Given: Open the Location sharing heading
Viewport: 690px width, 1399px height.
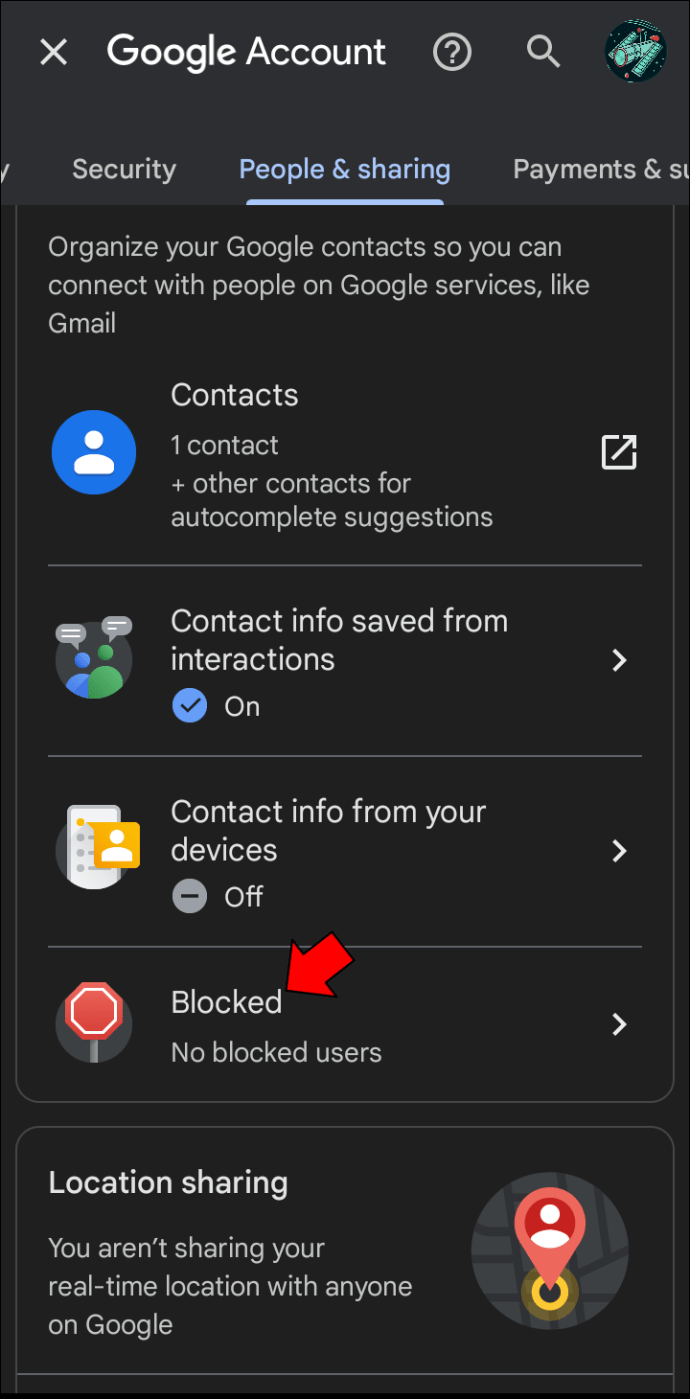Looking at the screenshot, I should tap(168, 1183).
